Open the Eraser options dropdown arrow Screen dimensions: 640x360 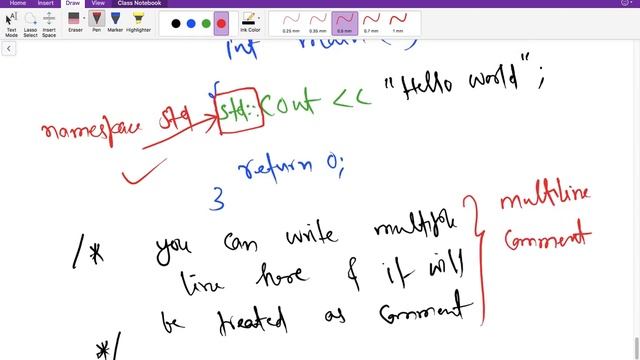click(84, 18)
